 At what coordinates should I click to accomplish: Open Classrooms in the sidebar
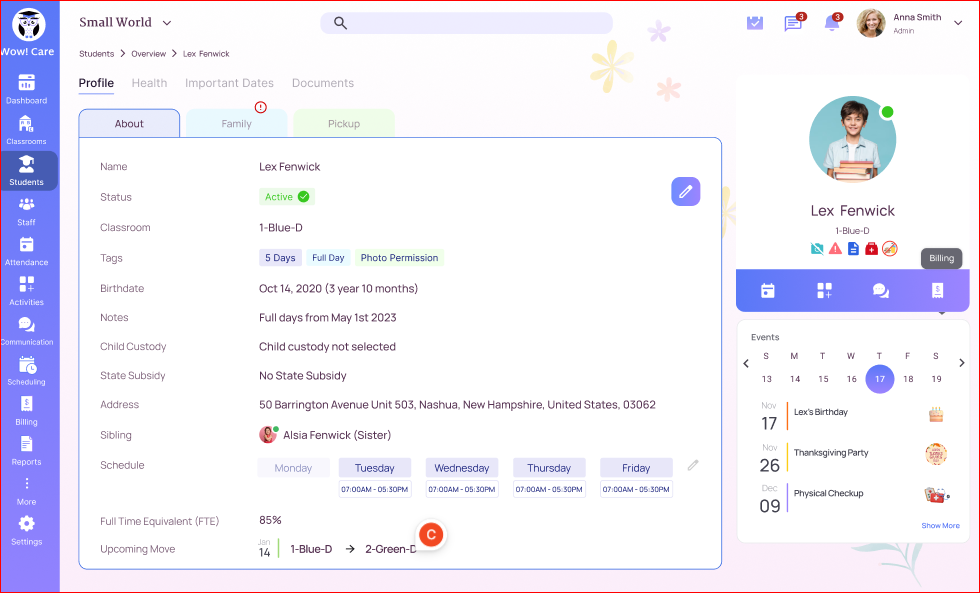[27, 130]
